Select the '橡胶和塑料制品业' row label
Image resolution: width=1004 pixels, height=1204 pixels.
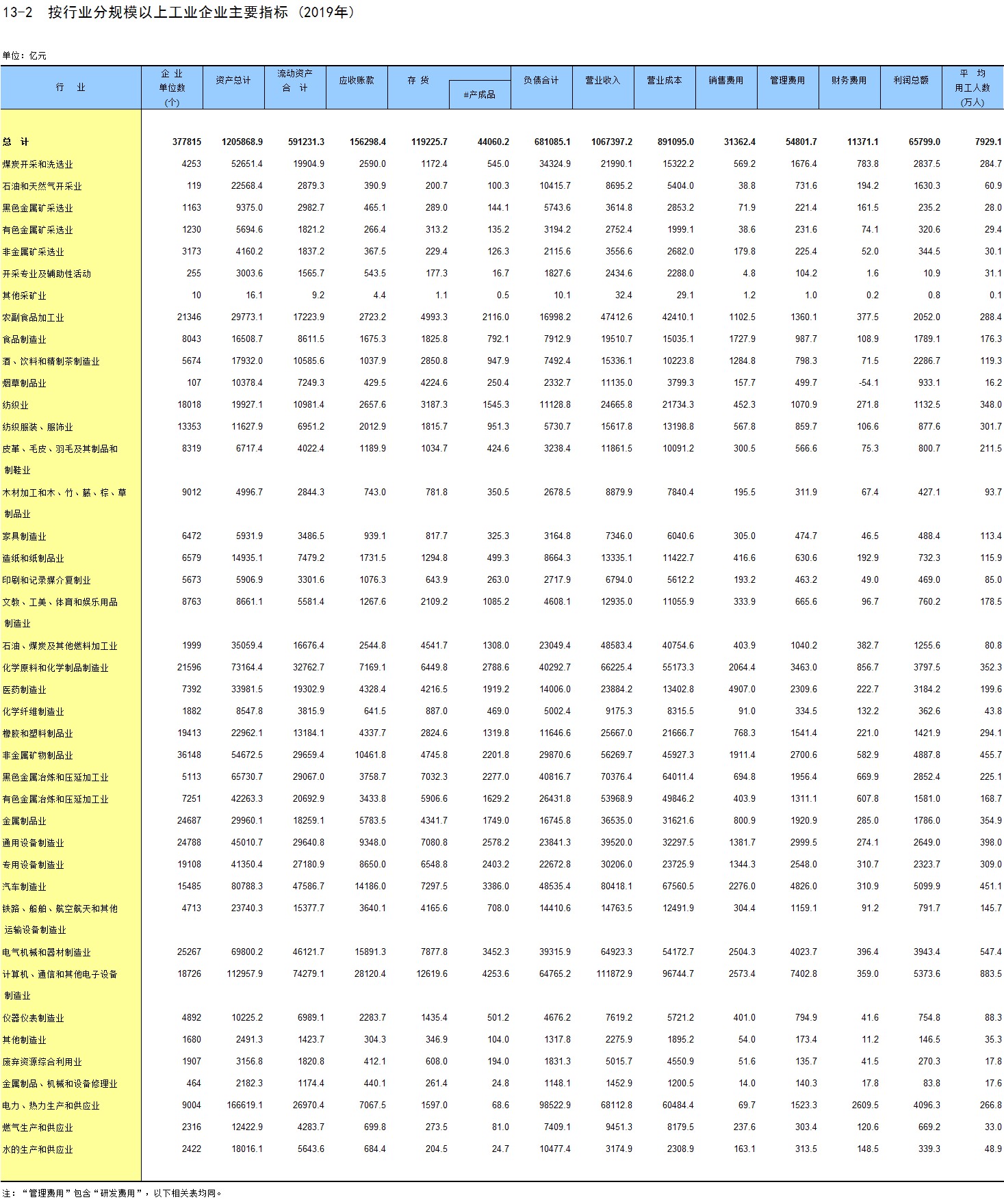[x=38, y=733]
